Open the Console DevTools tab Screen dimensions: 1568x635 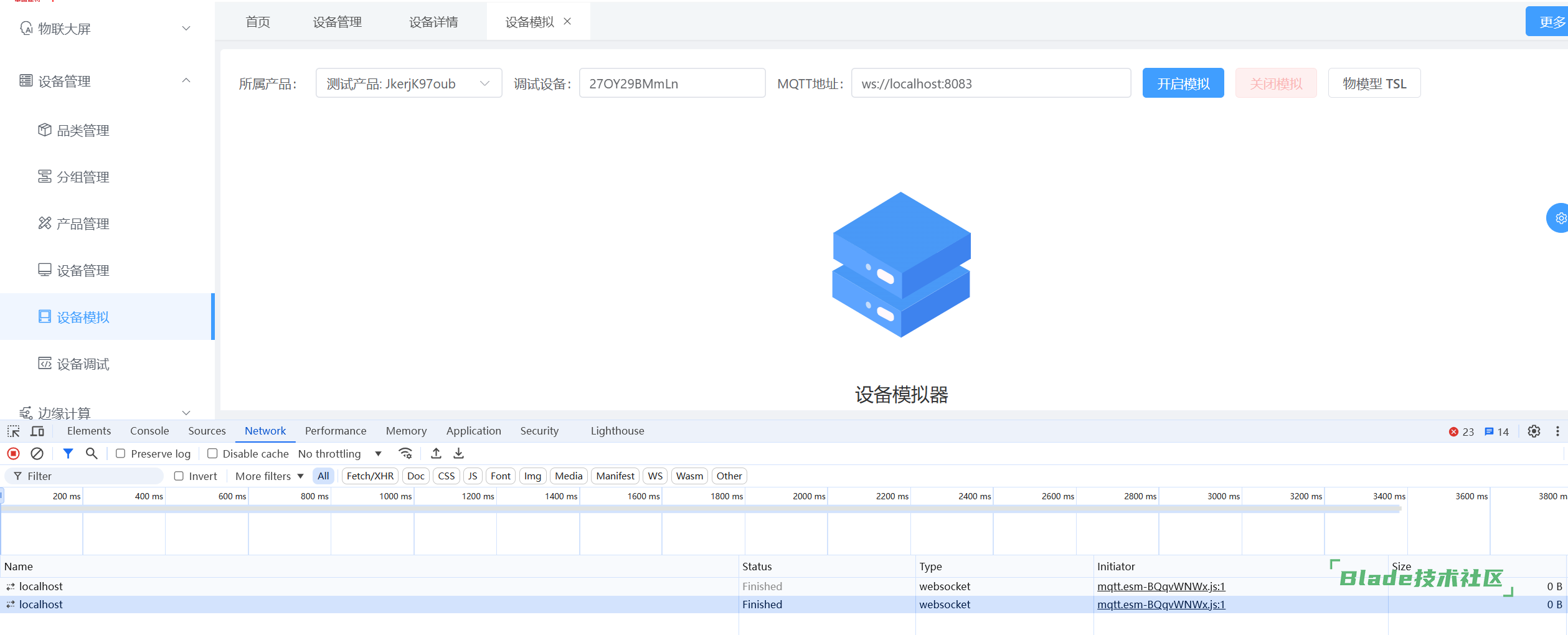tap(149, 431)
